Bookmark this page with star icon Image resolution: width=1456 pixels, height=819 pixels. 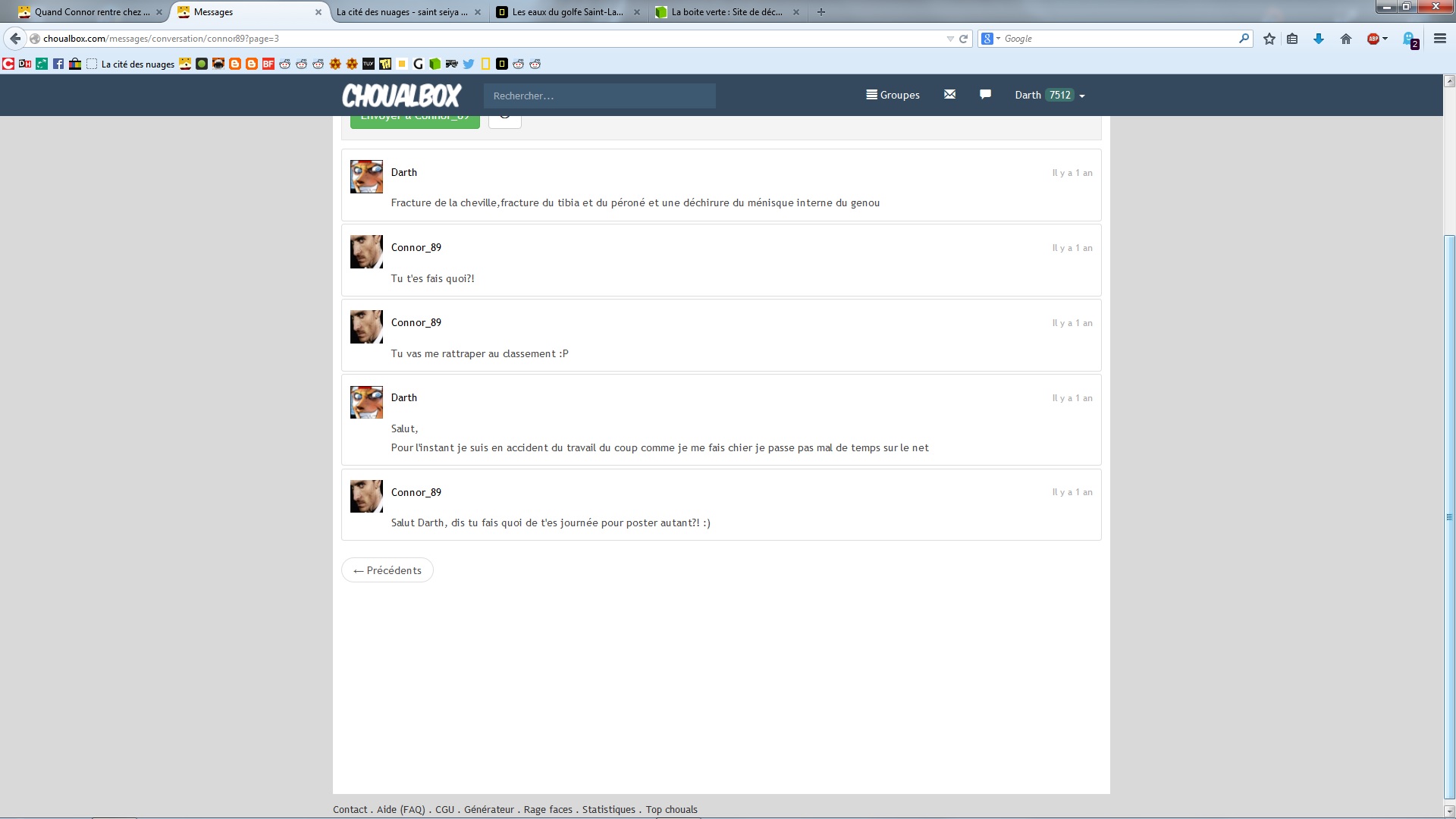pyautogui.click(x=1269, y=39)
